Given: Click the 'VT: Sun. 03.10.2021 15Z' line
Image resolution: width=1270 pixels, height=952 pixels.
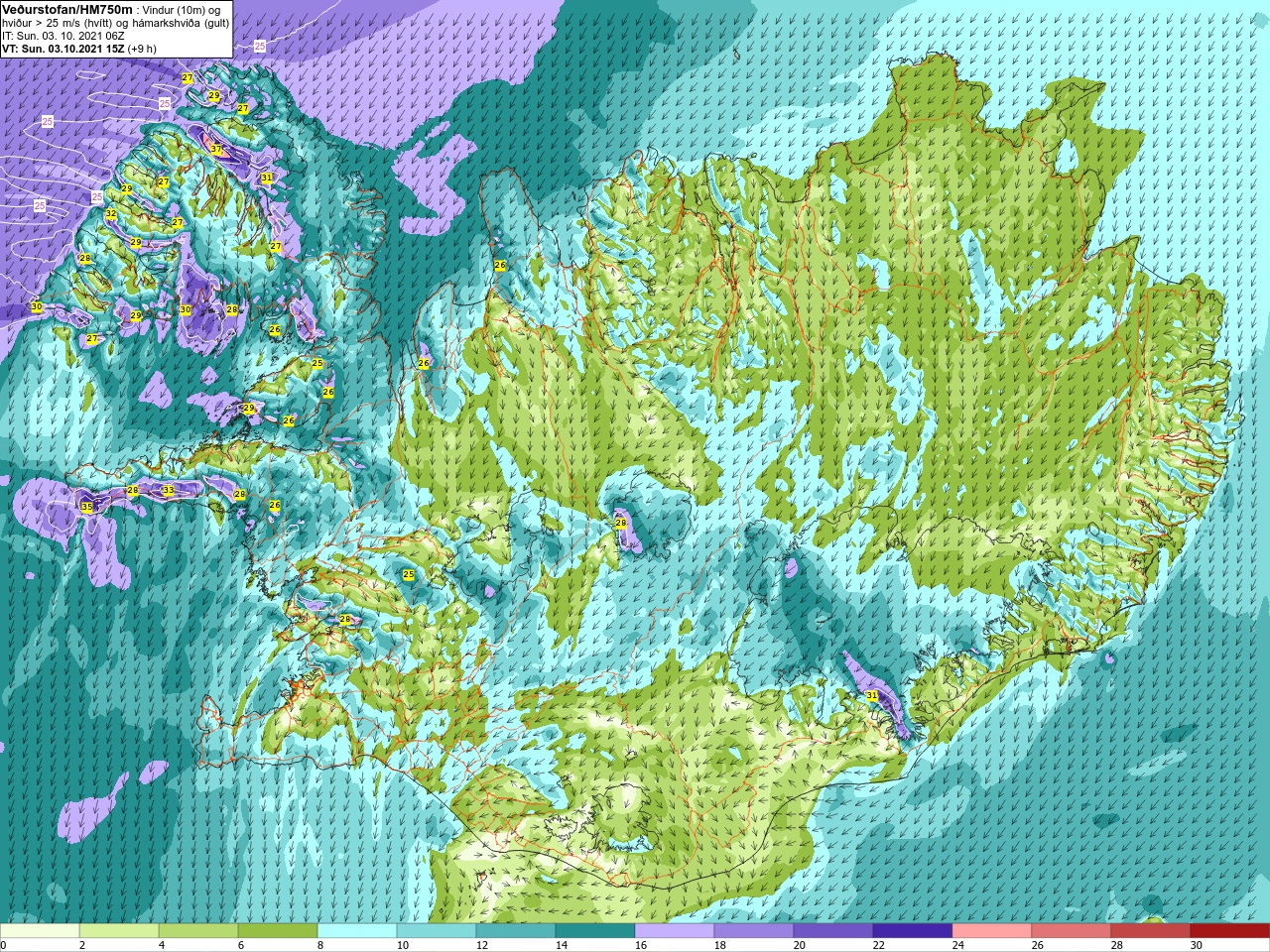Looking at the screenshot, I should pyautogui.click(x=79, y=49).
